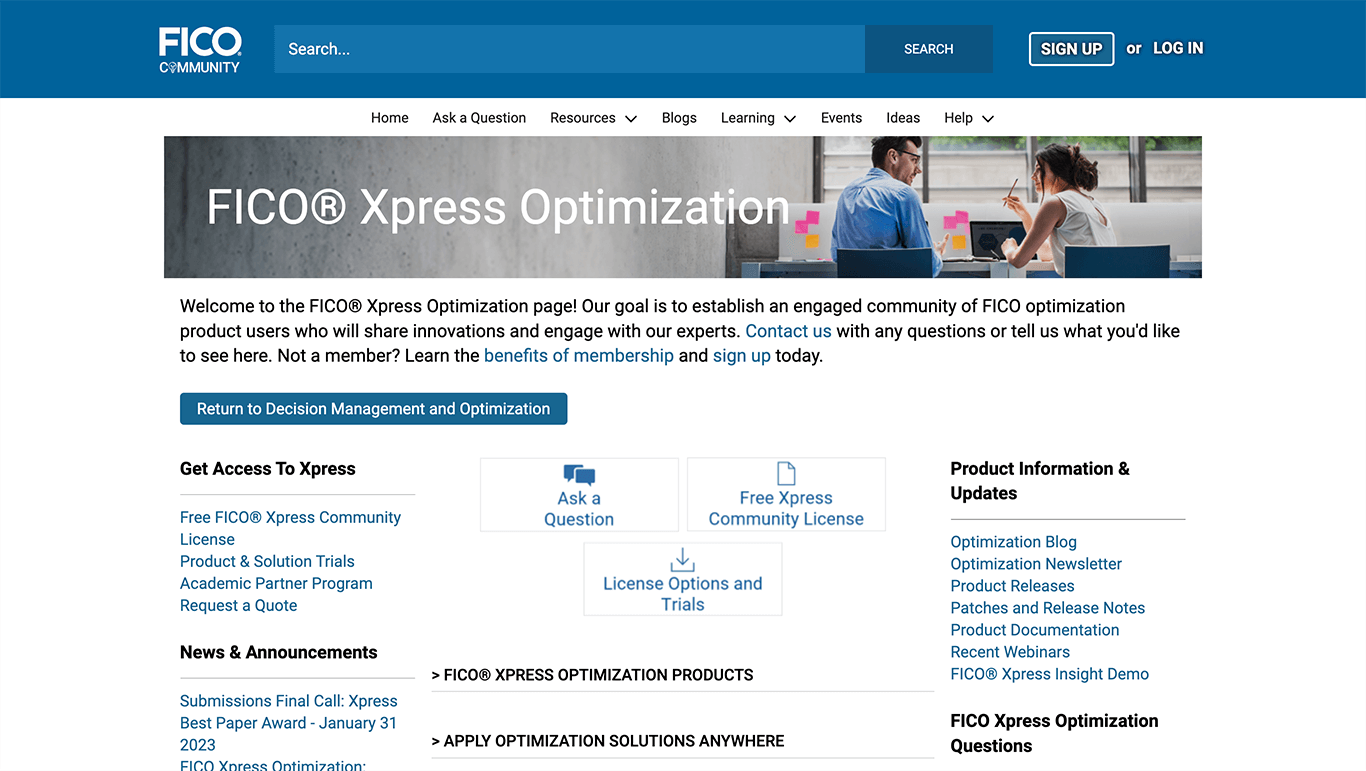Open the Product Documentation link
Viewport: 1366px width, 771px height.
(x=1035, y=630)
